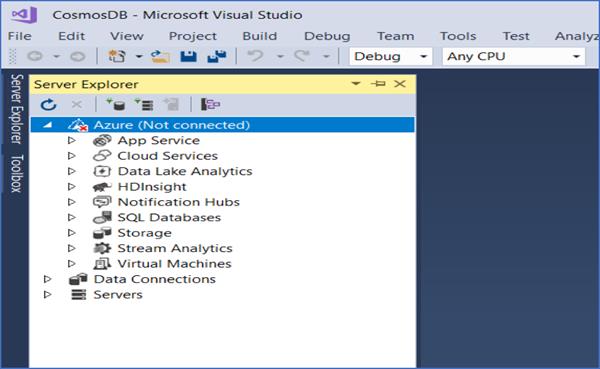Open the Debug menu

point(327,36)
